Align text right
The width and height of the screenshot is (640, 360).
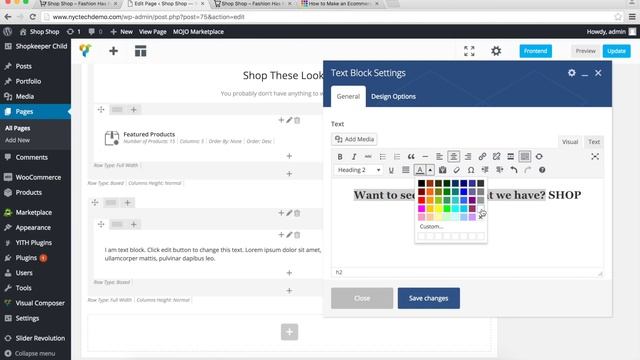[468, 157]
